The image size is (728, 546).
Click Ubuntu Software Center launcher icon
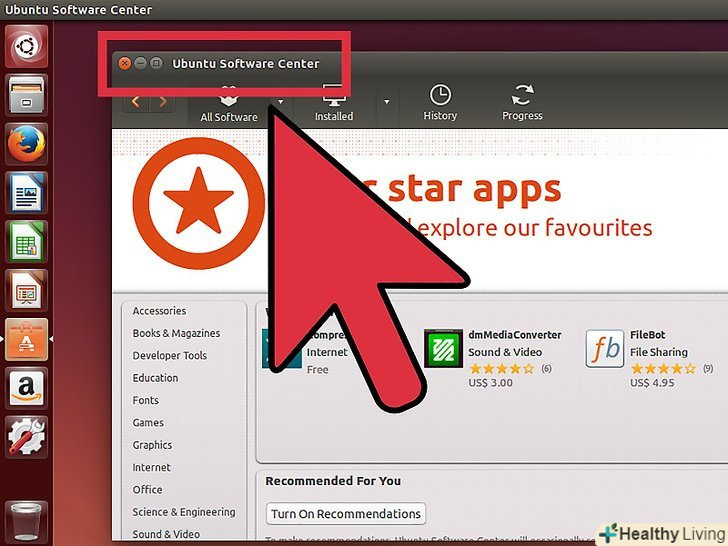[x=26, y=339]
